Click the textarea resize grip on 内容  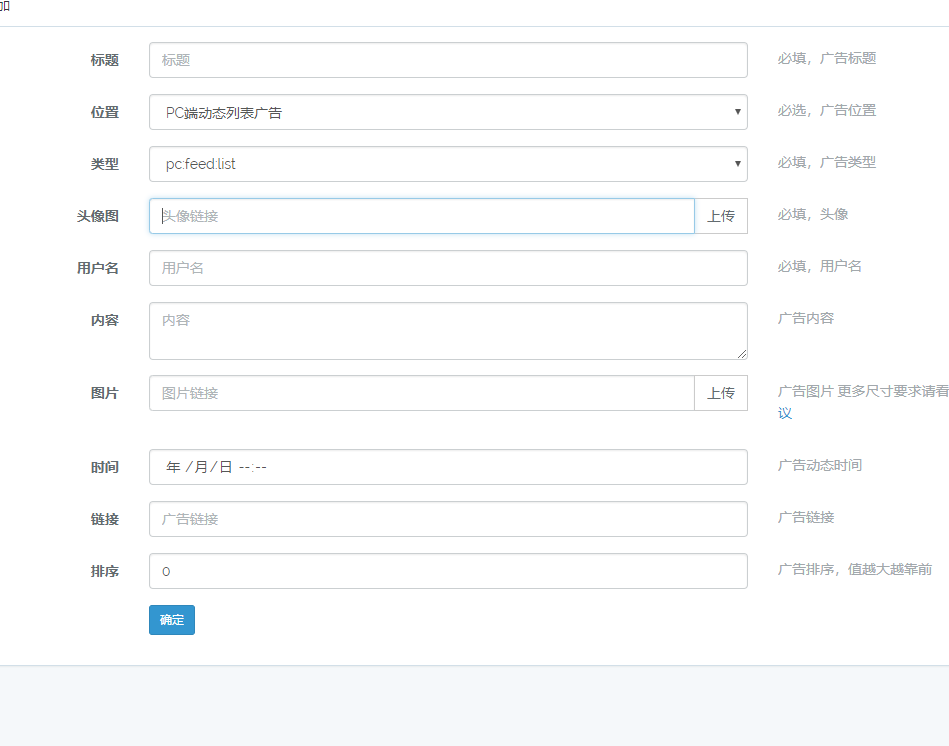pyautogui.click(x=742, y=354)
